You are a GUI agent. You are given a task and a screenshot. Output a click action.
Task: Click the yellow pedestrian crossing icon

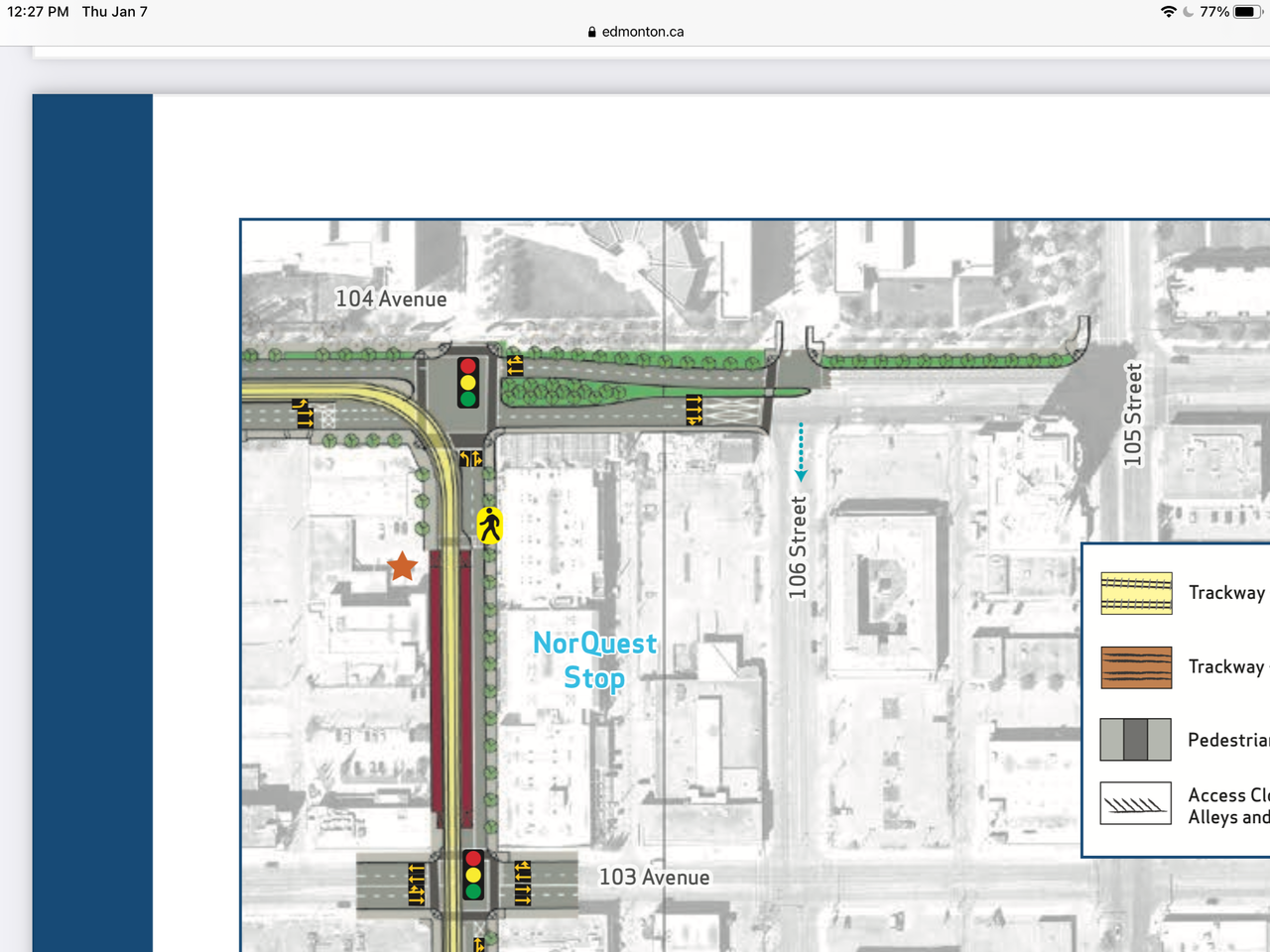pyautogui.click(x=489, y=525)
